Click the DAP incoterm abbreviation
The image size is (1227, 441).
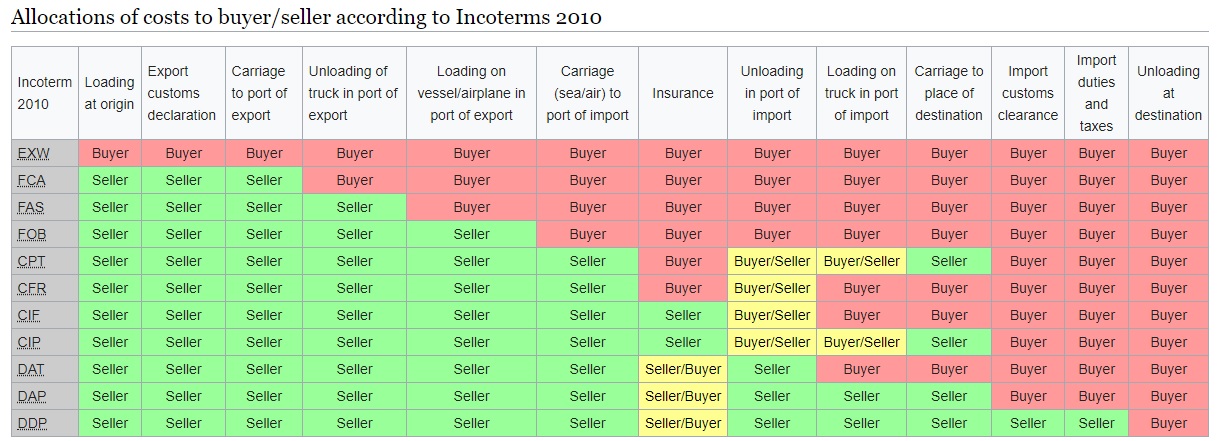(31, 397)
